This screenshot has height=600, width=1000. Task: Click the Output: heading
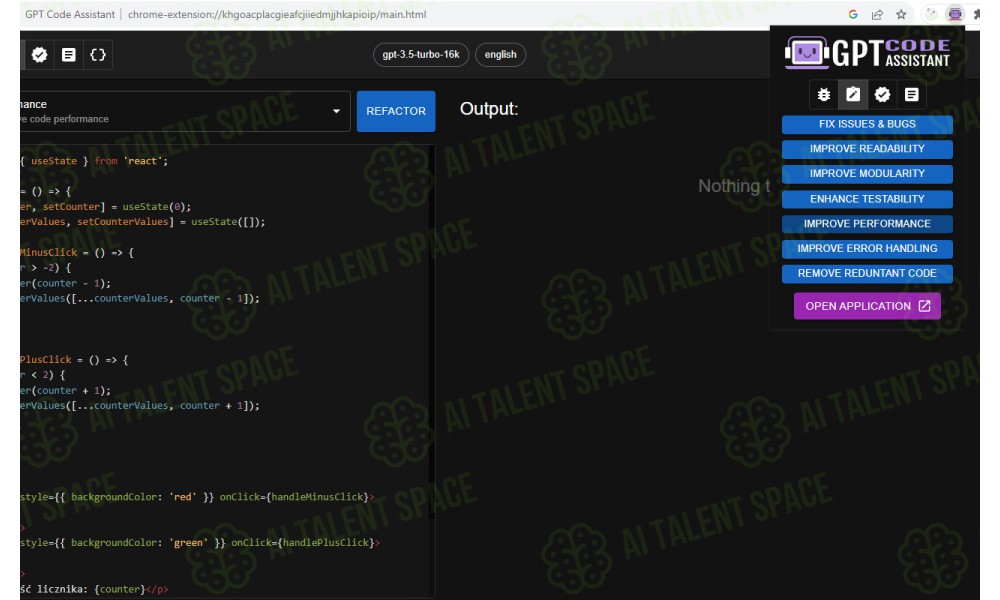[x=489, y=109]
